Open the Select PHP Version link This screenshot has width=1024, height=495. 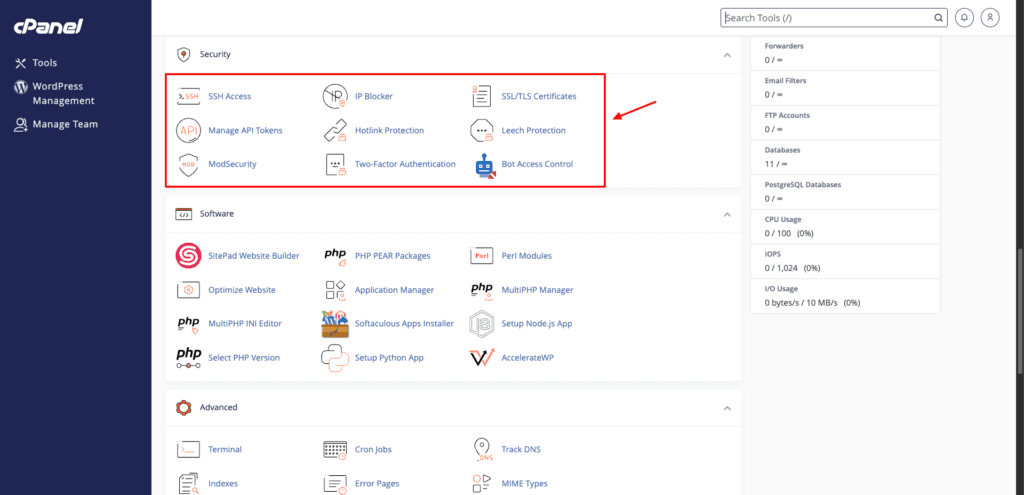pos(244,358)
